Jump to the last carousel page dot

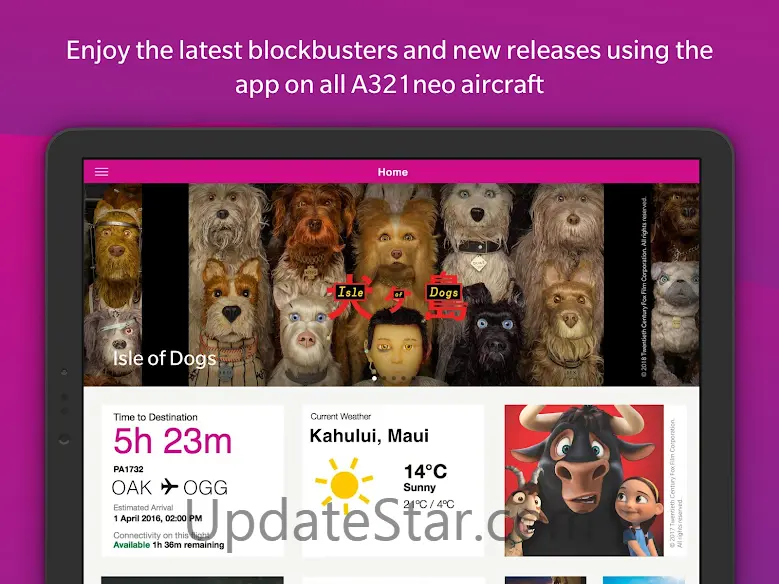tap(413, 378)
